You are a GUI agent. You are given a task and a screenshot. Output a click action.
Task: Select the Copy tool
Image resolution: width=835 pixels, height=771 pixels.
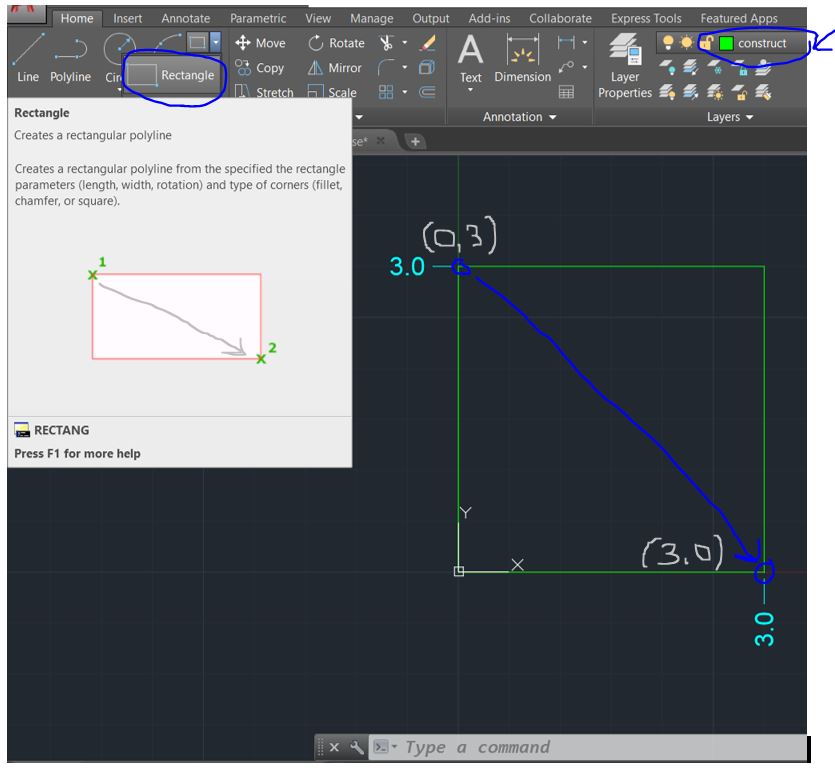point(261,68)
